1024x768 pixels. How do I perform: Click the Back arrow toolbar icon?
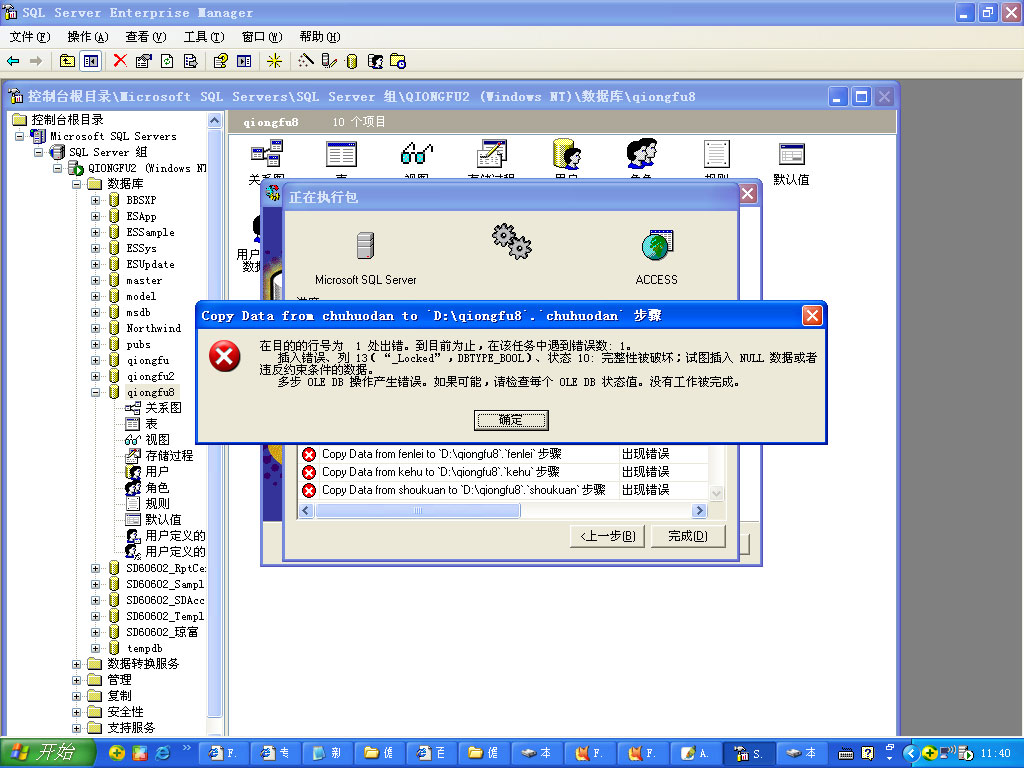tap(13, 61)
